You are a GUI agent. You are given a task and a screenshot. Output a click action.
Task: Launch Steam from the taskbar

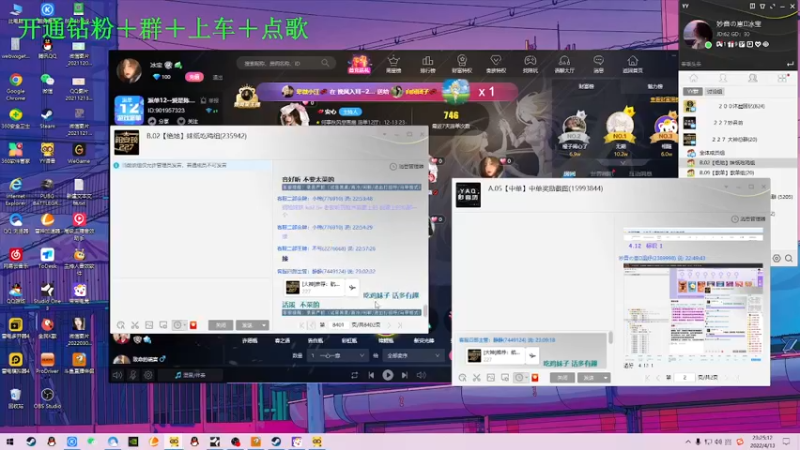point(31,441)
